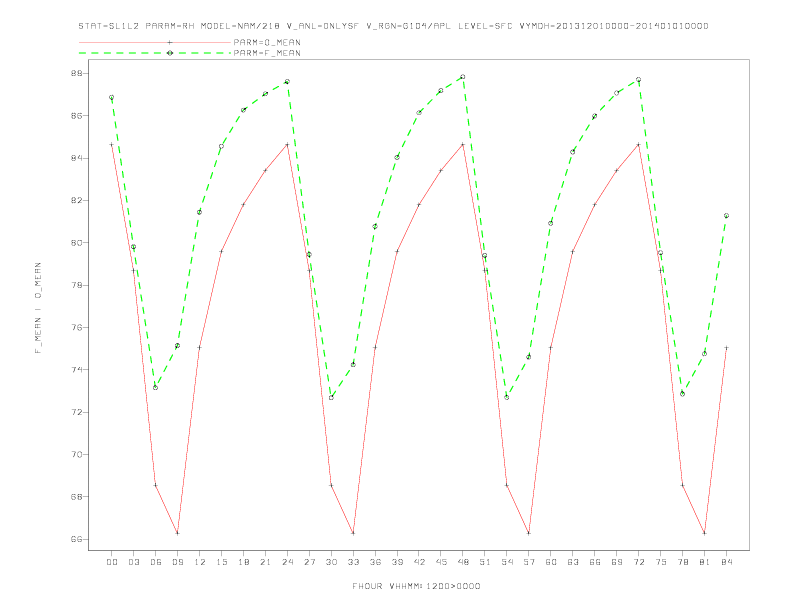Select the O_MEAN minimum marker at hour 09
Screen dimensions: 792x612
coord(177,533)
